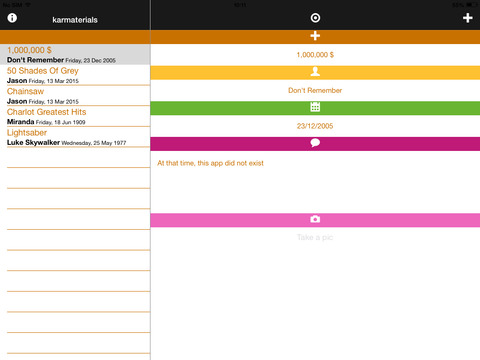This screenshot has width=480, height=360.
Task: Select the 1,000,000 $ list entry
Action: point(75,54)
